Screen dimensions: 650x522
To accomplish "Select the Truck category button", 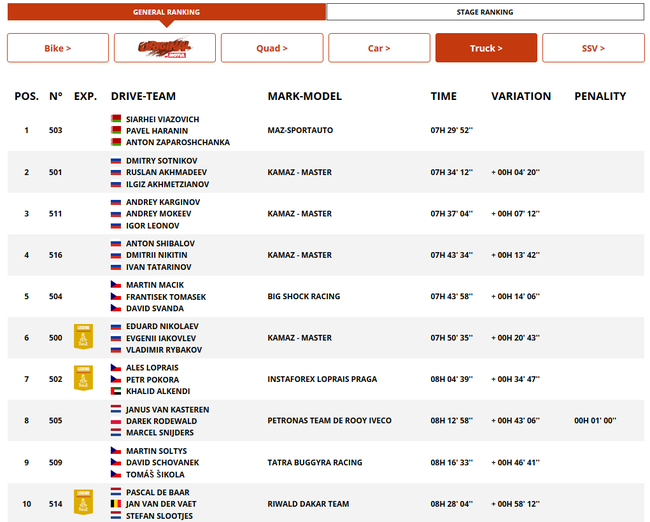I will (x=486, y=48).
